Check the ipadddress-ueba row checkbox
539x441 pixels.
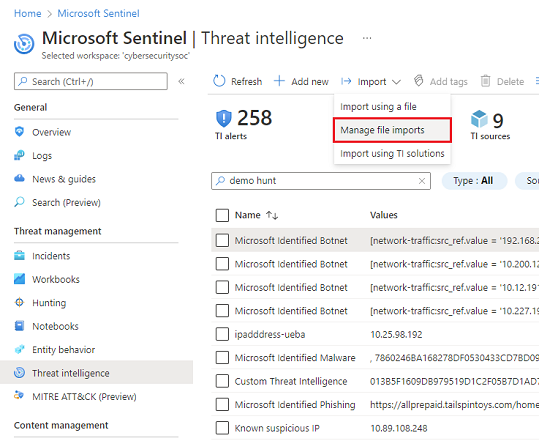[222, 334]
